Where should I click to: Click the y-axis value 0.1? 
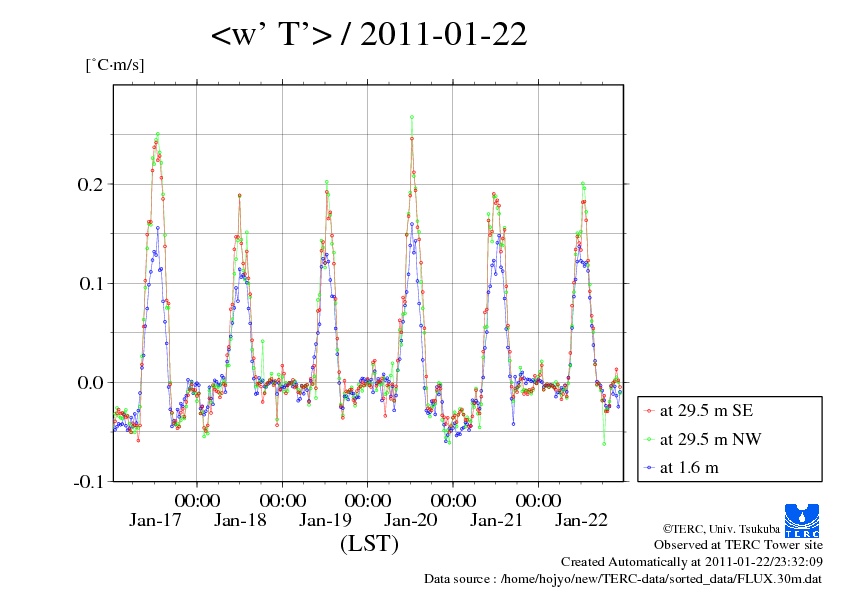[90, 283]
